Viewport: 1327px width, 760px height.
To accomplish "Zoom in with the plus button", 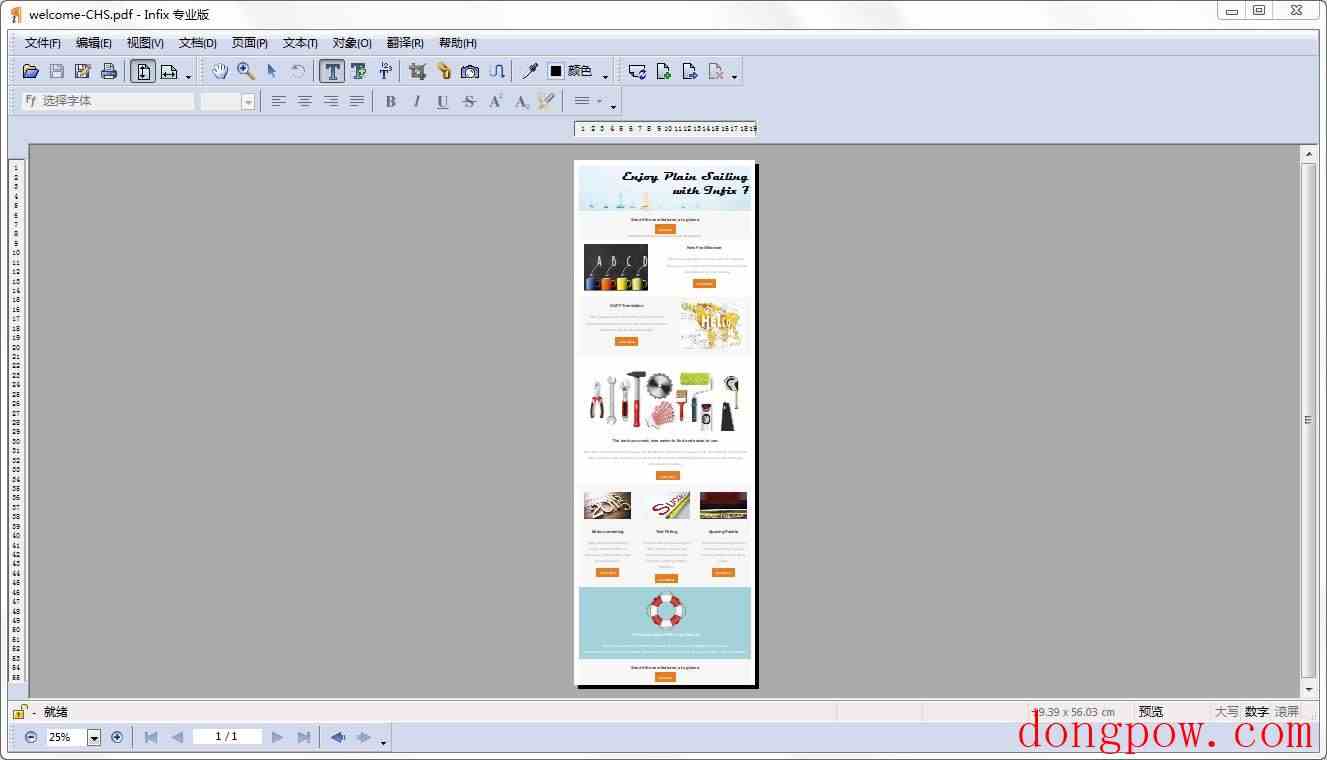I will pos(117,737).
